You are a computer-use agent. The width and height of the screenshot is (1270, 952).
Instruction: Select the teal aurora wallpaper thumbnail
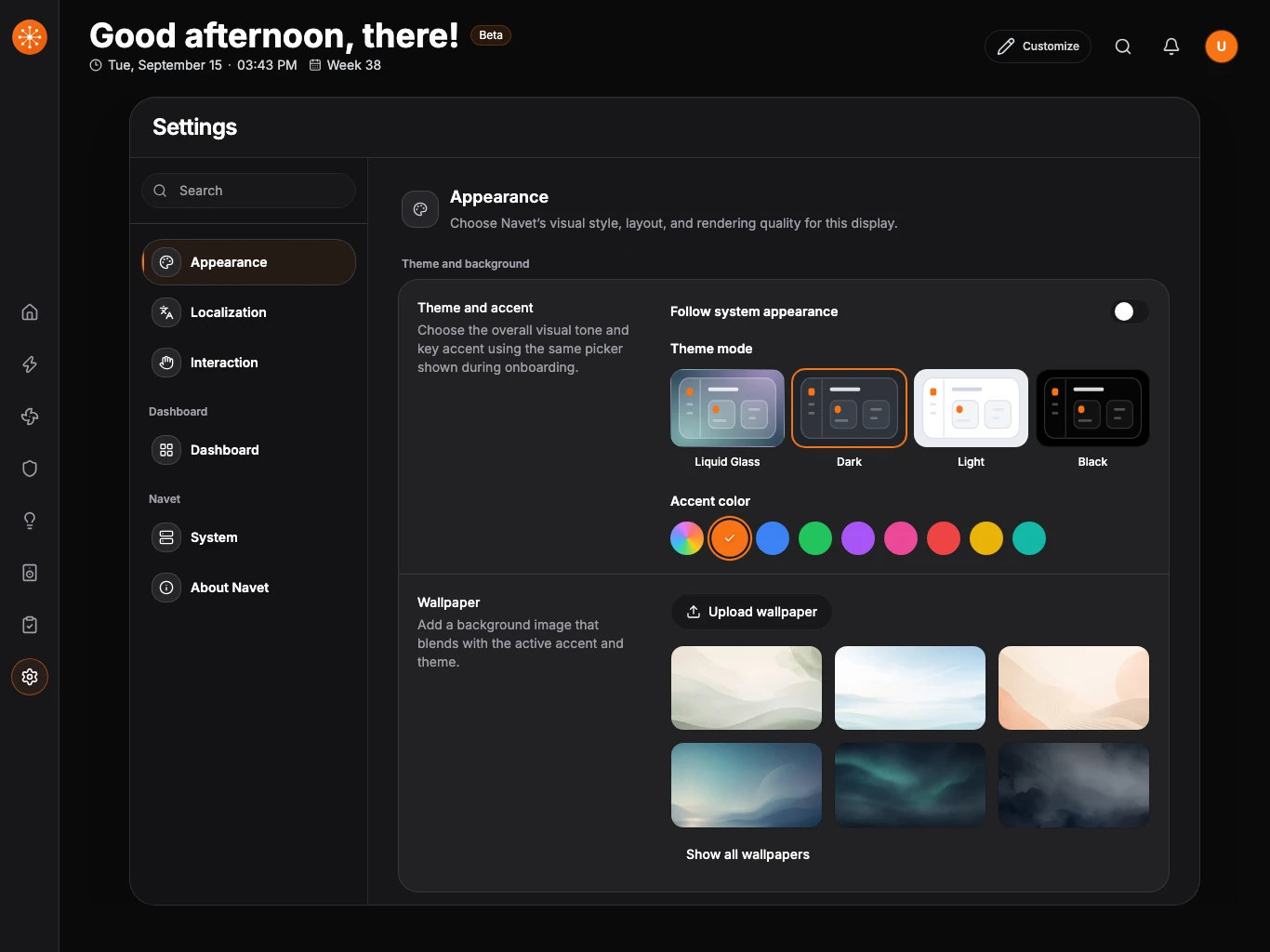[x=910, y=785]
